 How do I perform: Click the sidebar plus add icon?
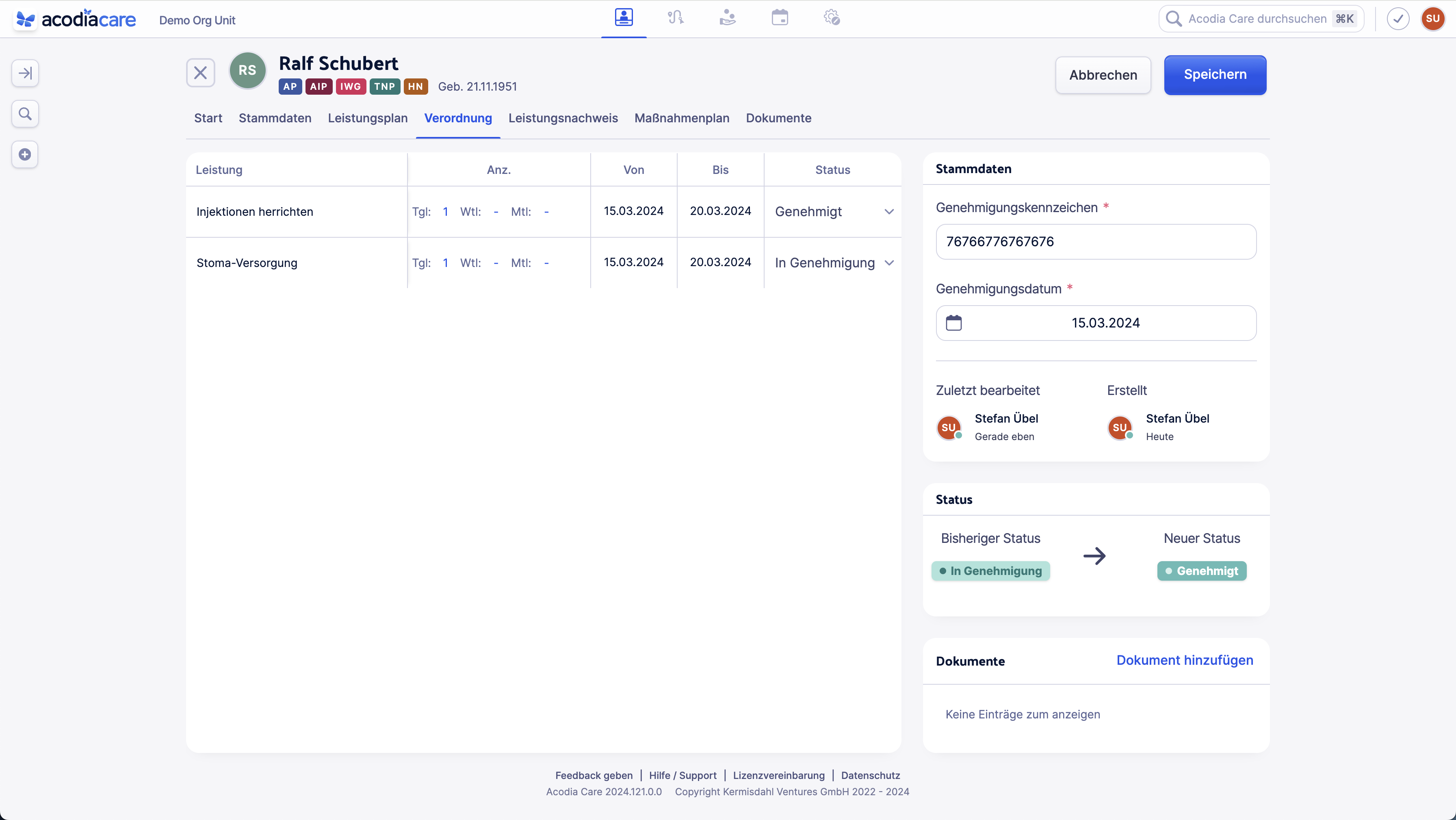25,154
